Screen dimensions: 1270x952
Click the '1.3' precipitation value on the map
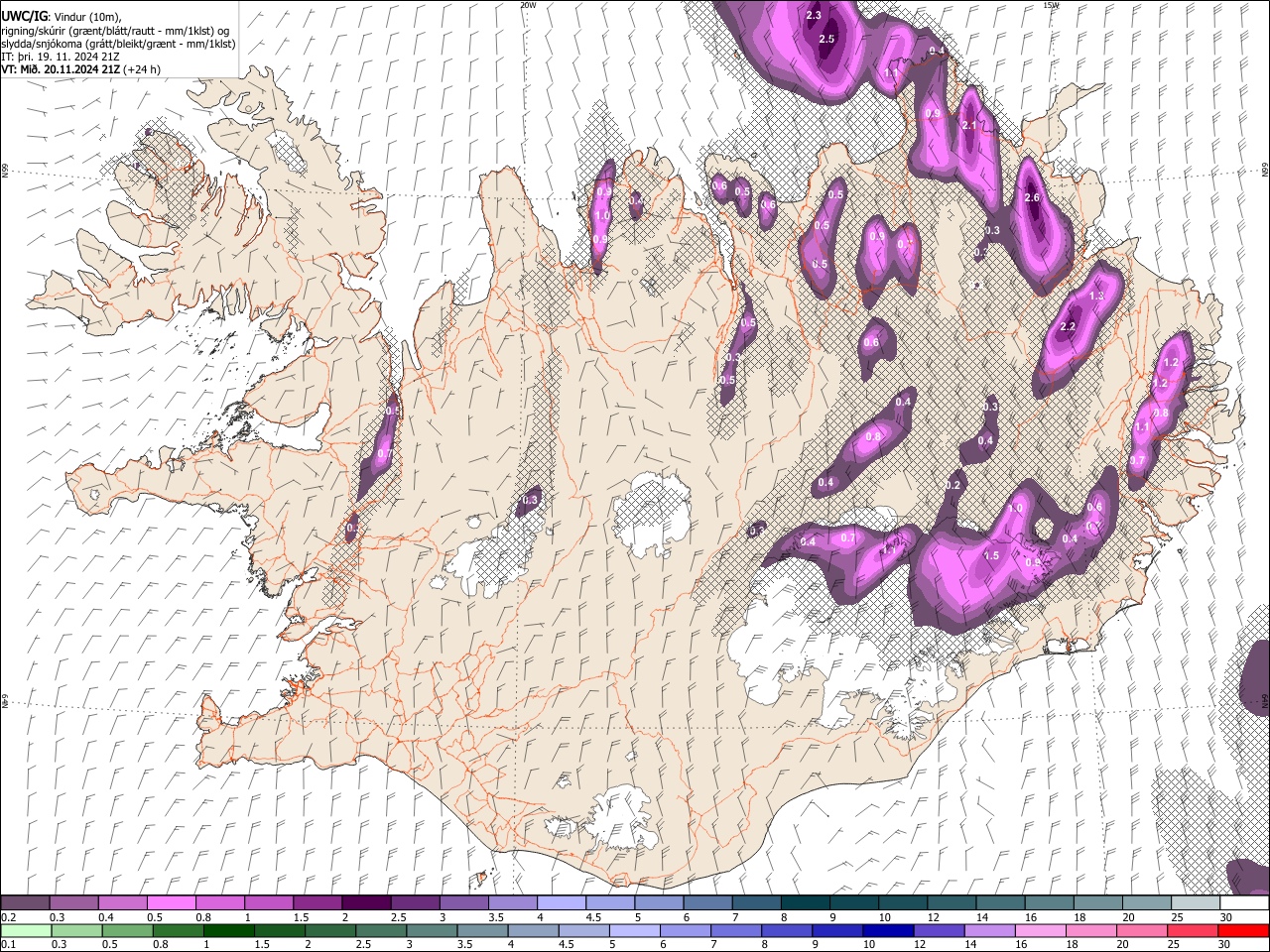tap(1096, 296)
